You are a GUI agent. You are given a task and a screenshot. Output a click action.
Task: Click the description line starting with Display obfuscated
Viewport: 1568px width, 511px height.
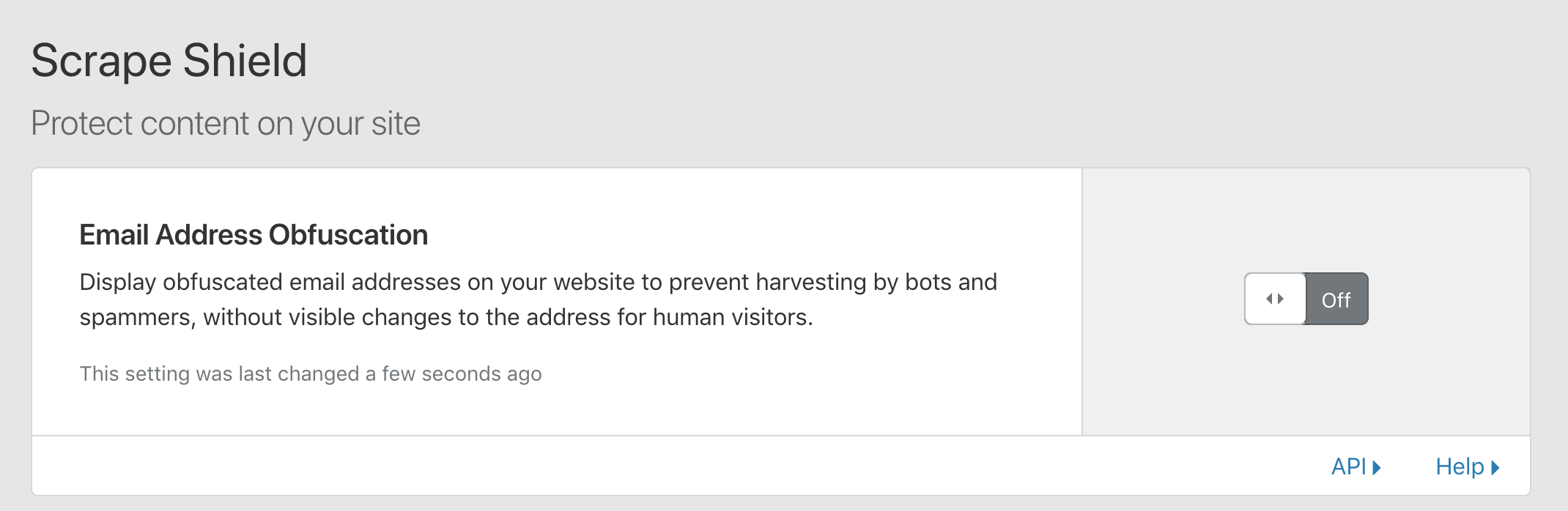tap(538, 282)
